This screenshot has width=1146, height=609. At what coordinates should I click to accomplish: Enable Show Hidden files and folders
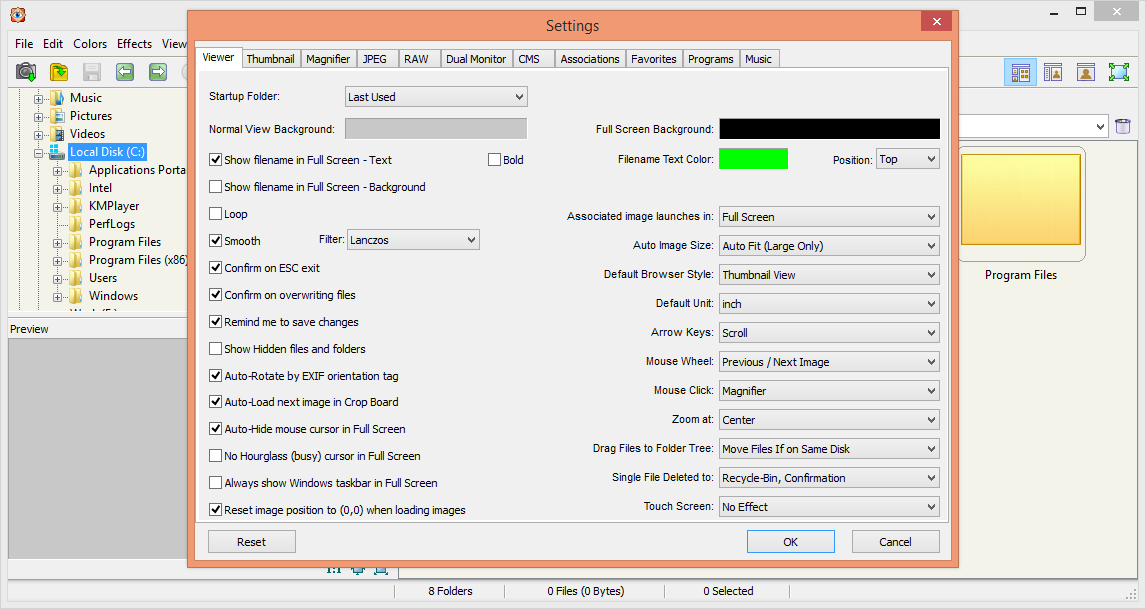click(x=216, y=349)
